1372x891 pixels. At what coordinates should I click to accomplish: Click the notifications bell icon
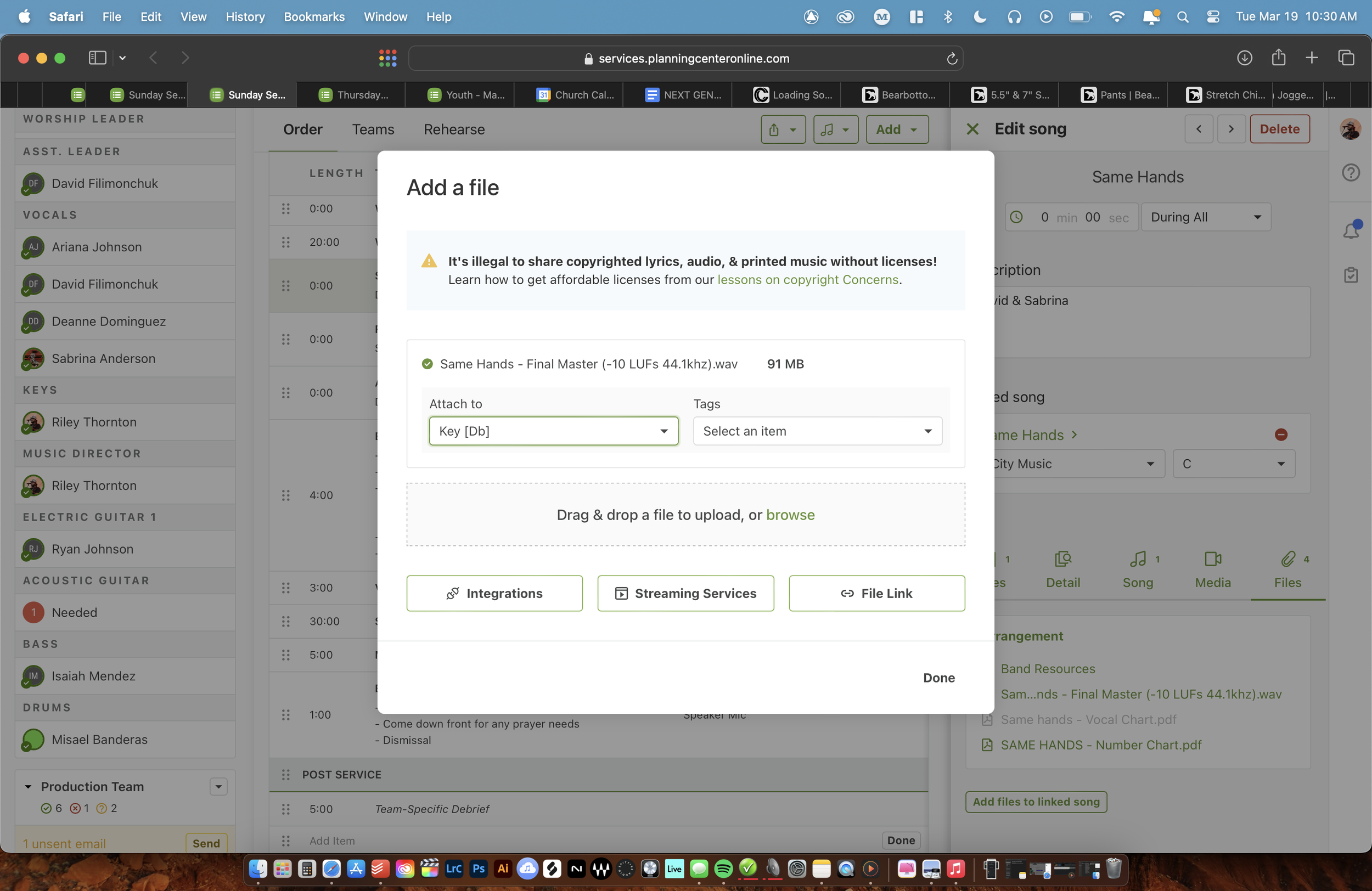[x=1351, y=230]
